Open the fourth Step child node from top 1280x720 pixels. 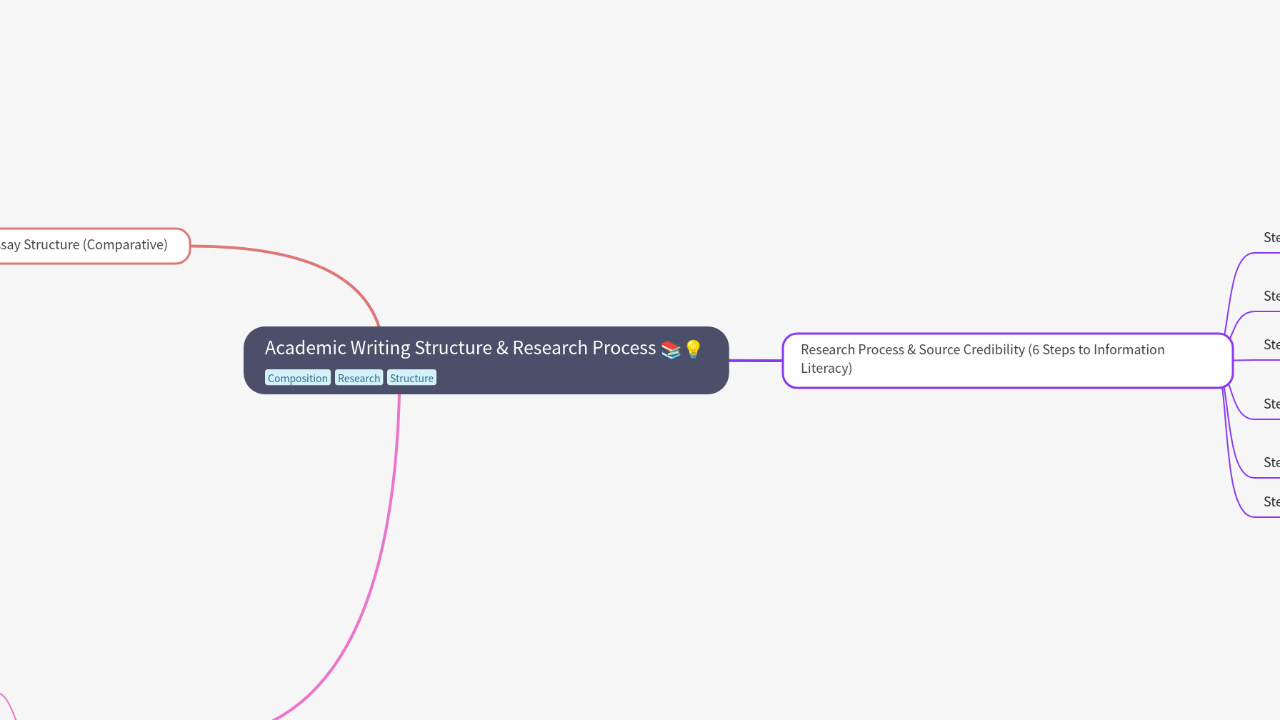tap(1271, 404)
